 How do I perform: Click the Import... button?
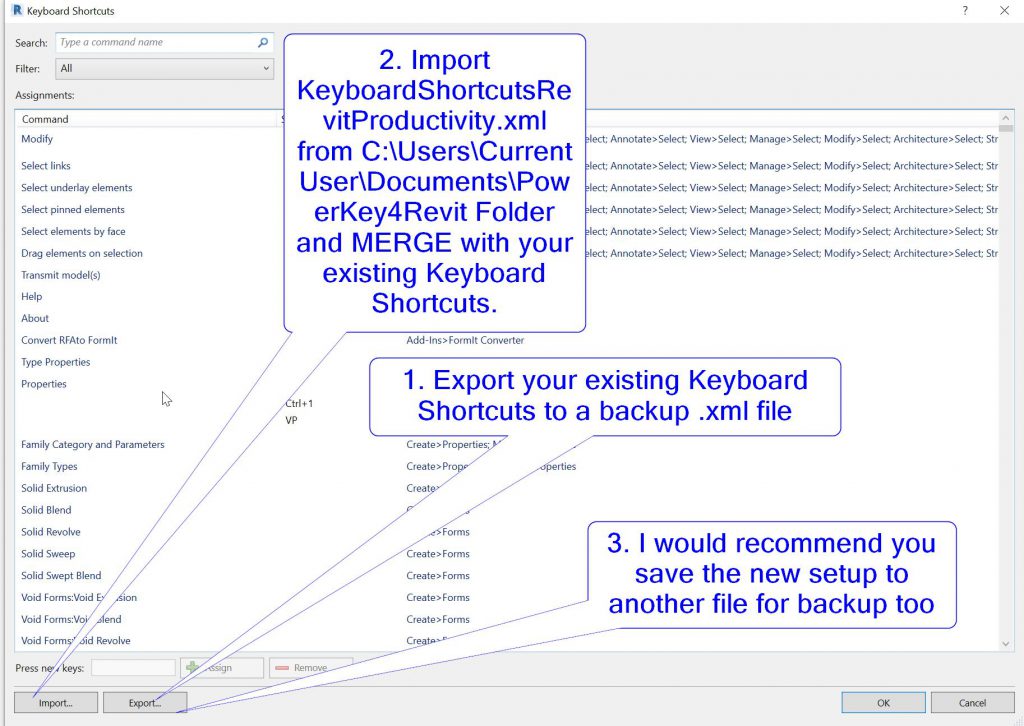pyautogui.click(x=56, y=703)
